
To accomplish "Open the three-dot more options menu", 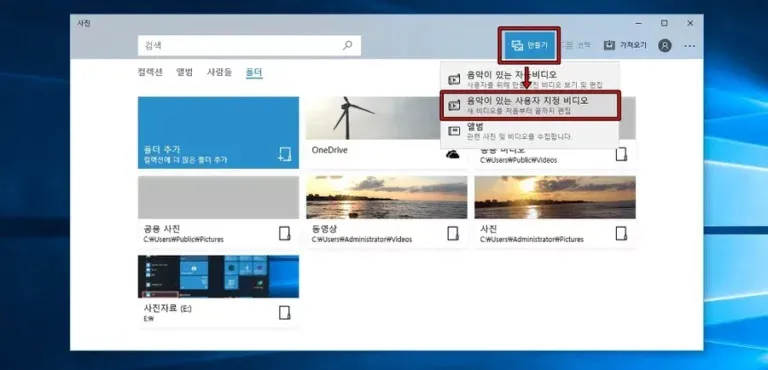I will point(690,46).
